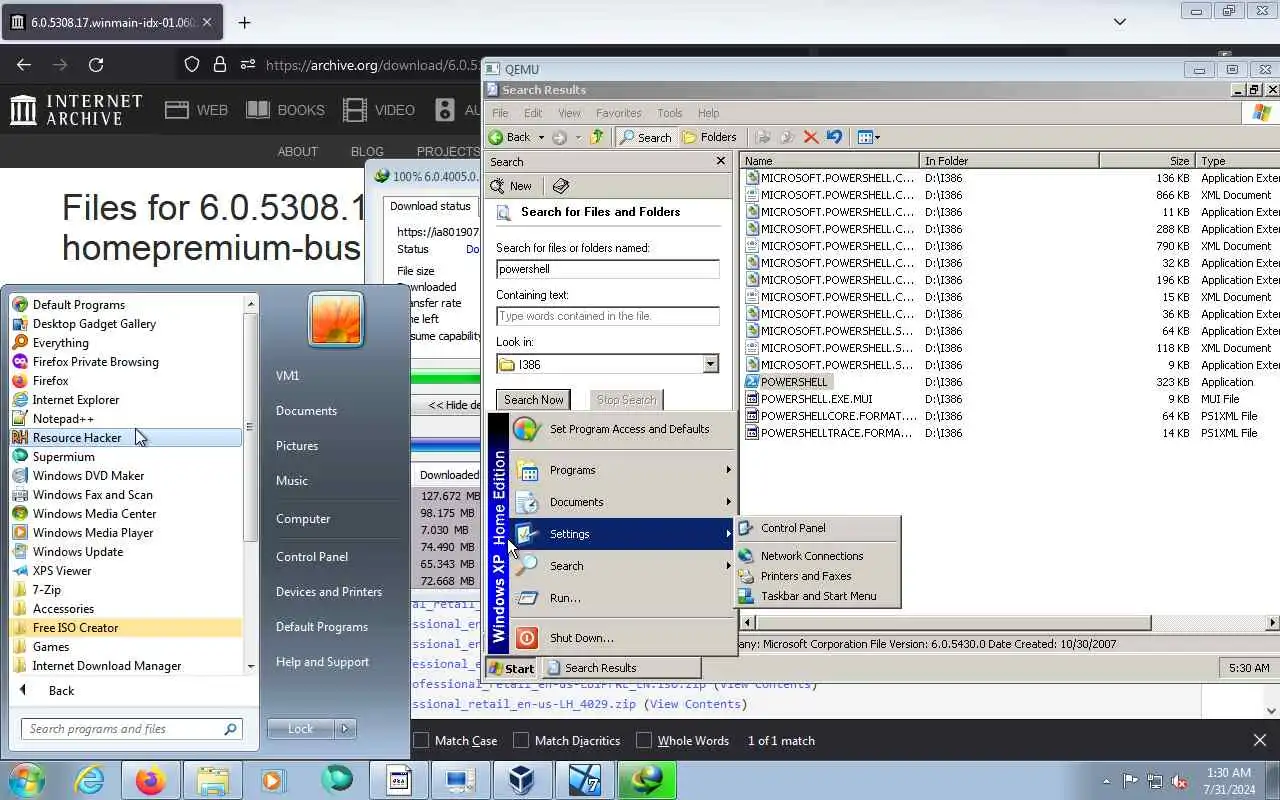
Task: Click the Search Now button
Action: coord(533,399)
